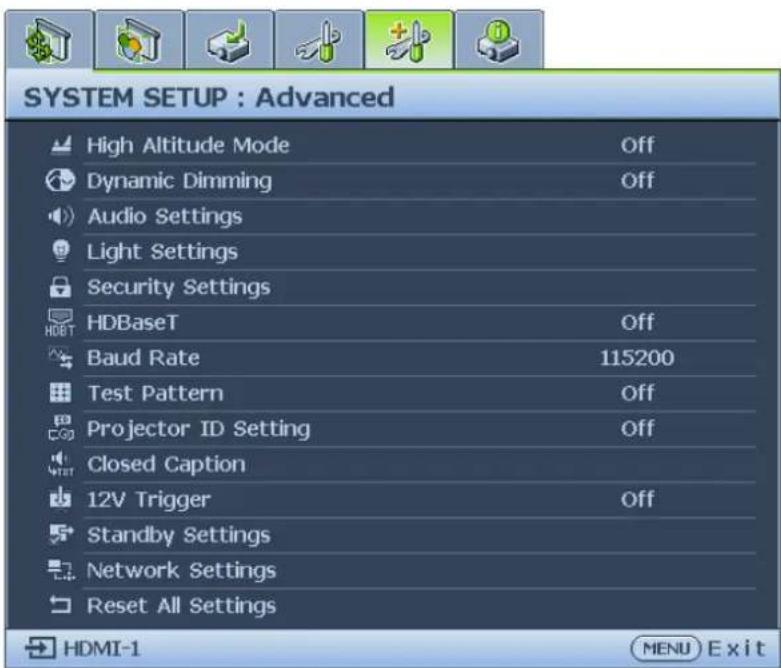Click the High Altitude Mode mountain icon
This screenshot has height=668, width=781.
[x=61, y=145]
